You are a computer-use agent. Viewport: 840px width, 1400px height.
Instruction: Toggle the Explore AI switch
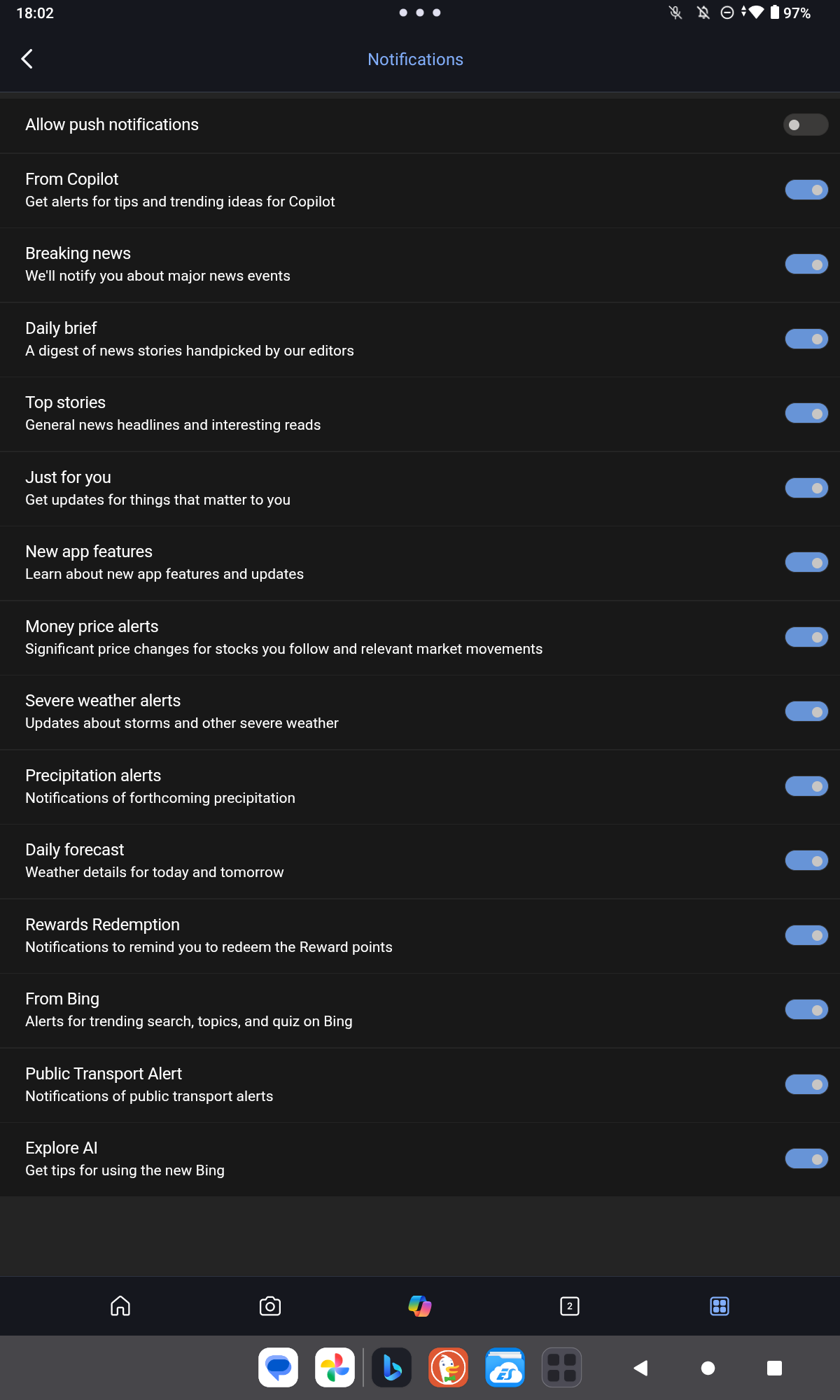[x=806, y=1159]
